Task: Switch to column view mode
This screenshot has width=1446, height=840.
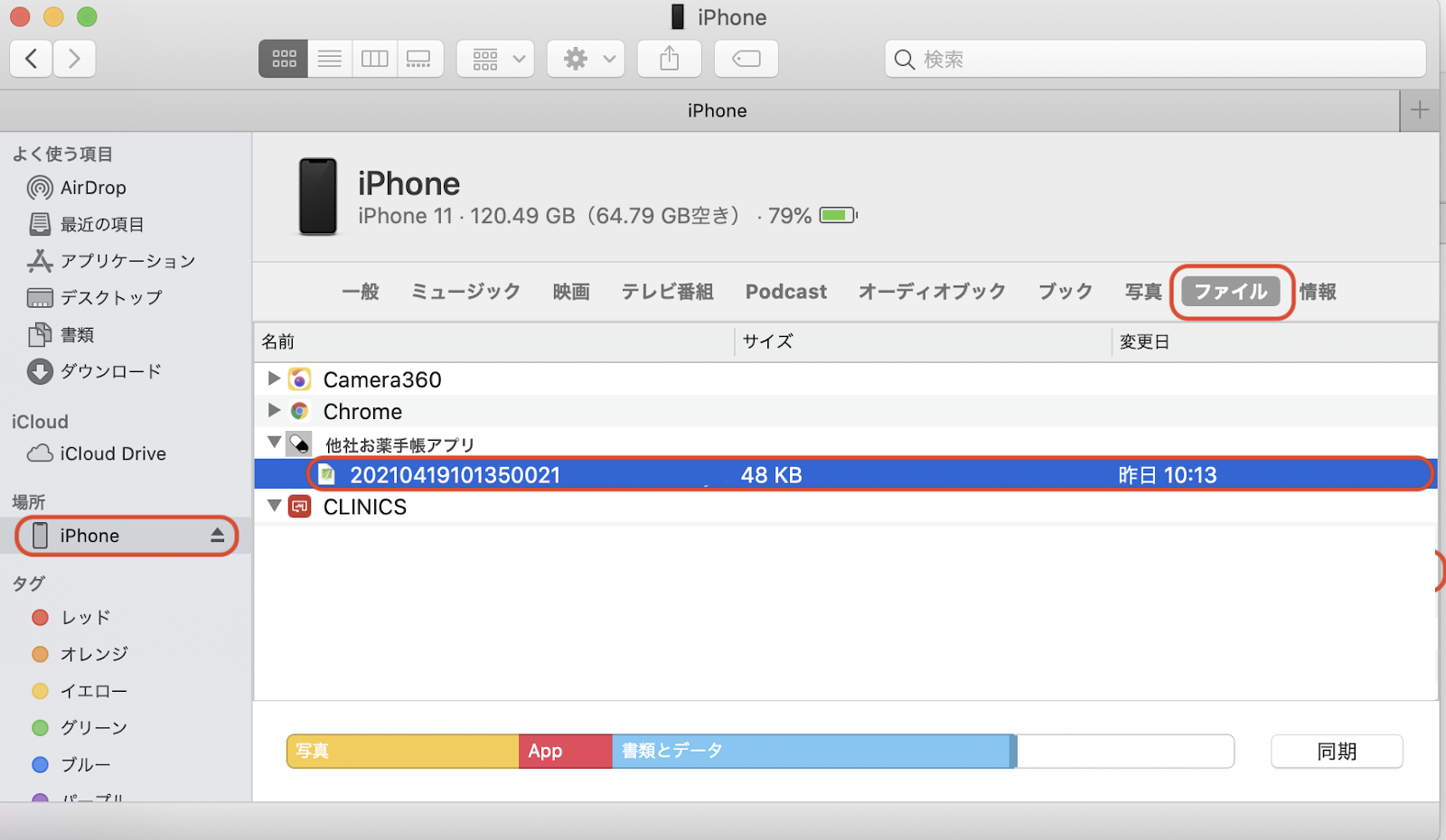Action: [374, 59]
